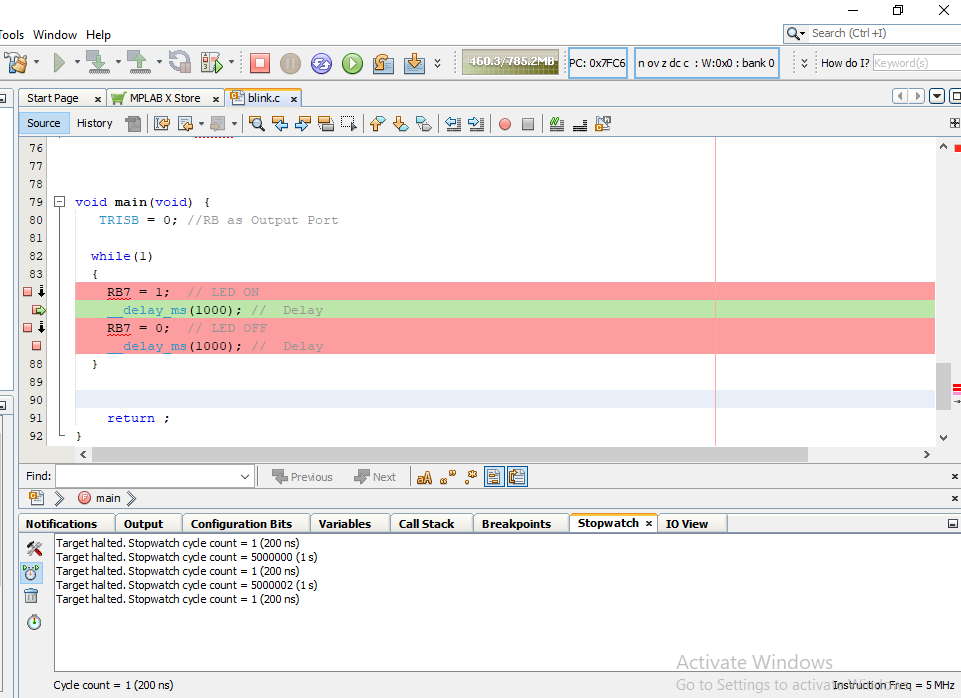Close the blink.c tab

[x=294, y=99]
